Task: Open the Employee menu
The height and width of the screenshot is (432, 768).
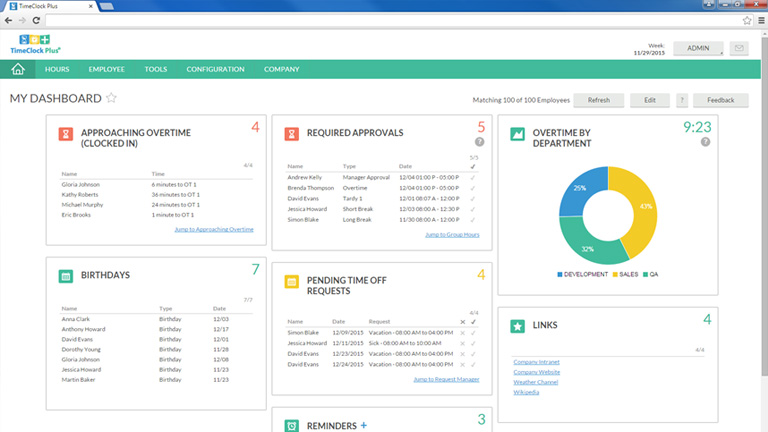Action: [106, 69]
